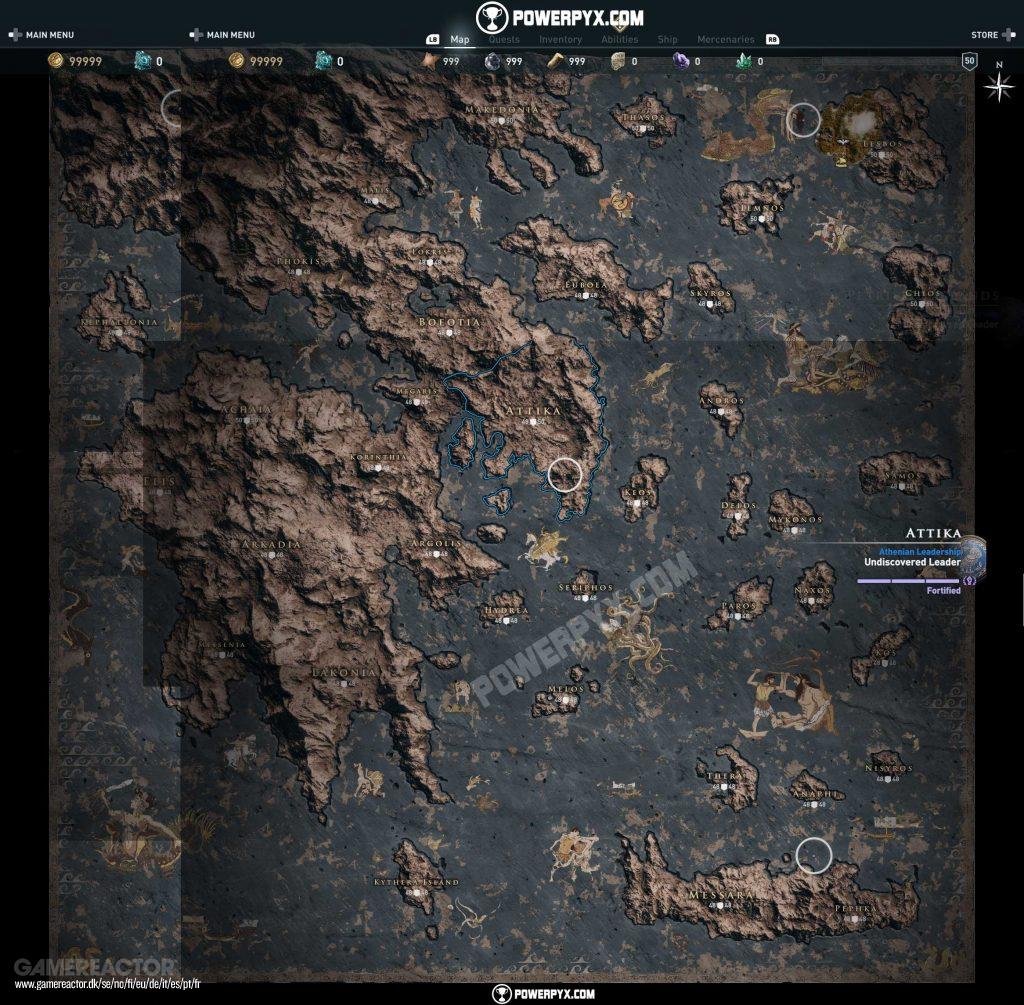The image size is (1024, 1005).
Task: Click the north compass rose icon
Action: (x=999, y=86)
